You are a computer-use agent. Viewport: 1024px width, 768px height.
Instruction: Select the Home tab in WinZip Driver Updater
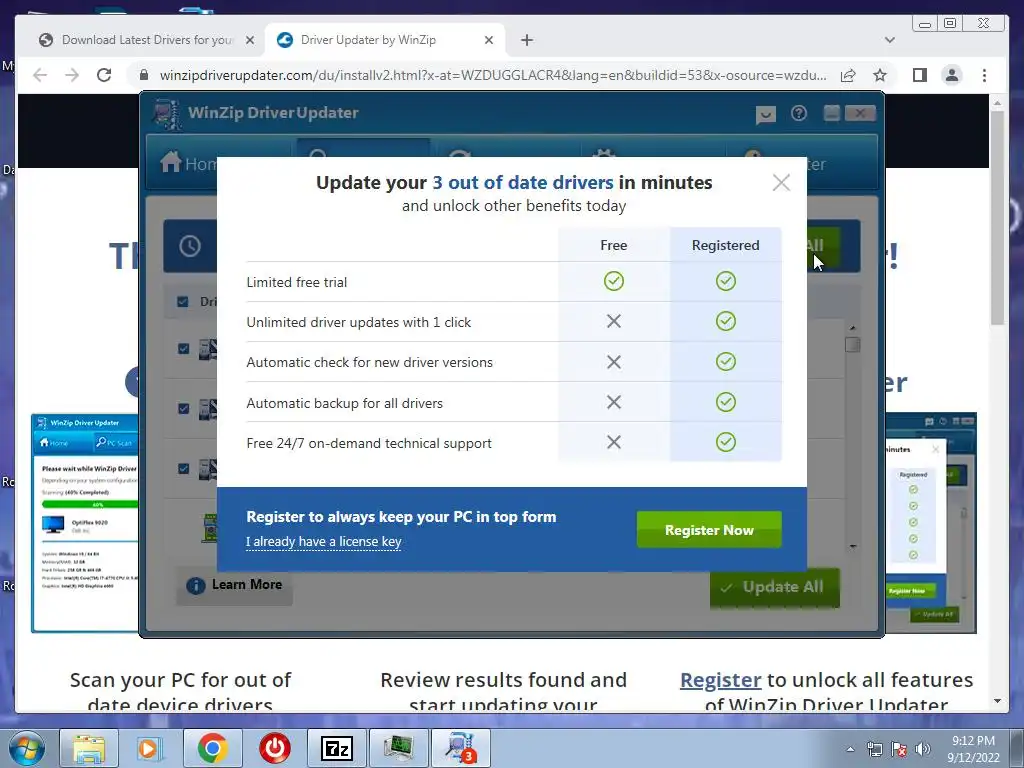pyautogui.click(x=189, y=163)
